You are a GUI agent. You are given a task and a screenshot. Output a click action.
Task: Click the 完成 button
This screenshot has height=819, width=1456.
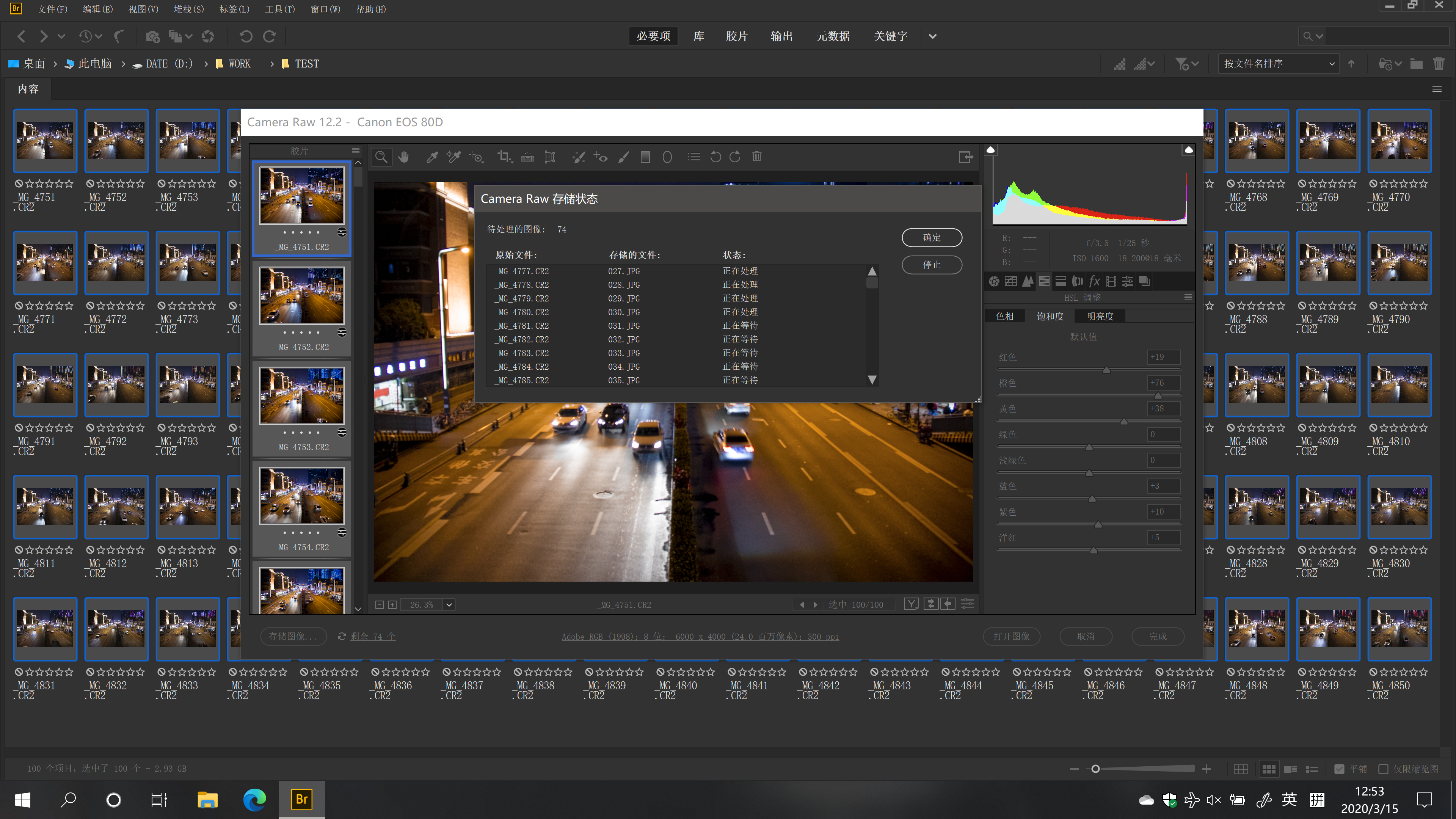[x=1158, y=637]
